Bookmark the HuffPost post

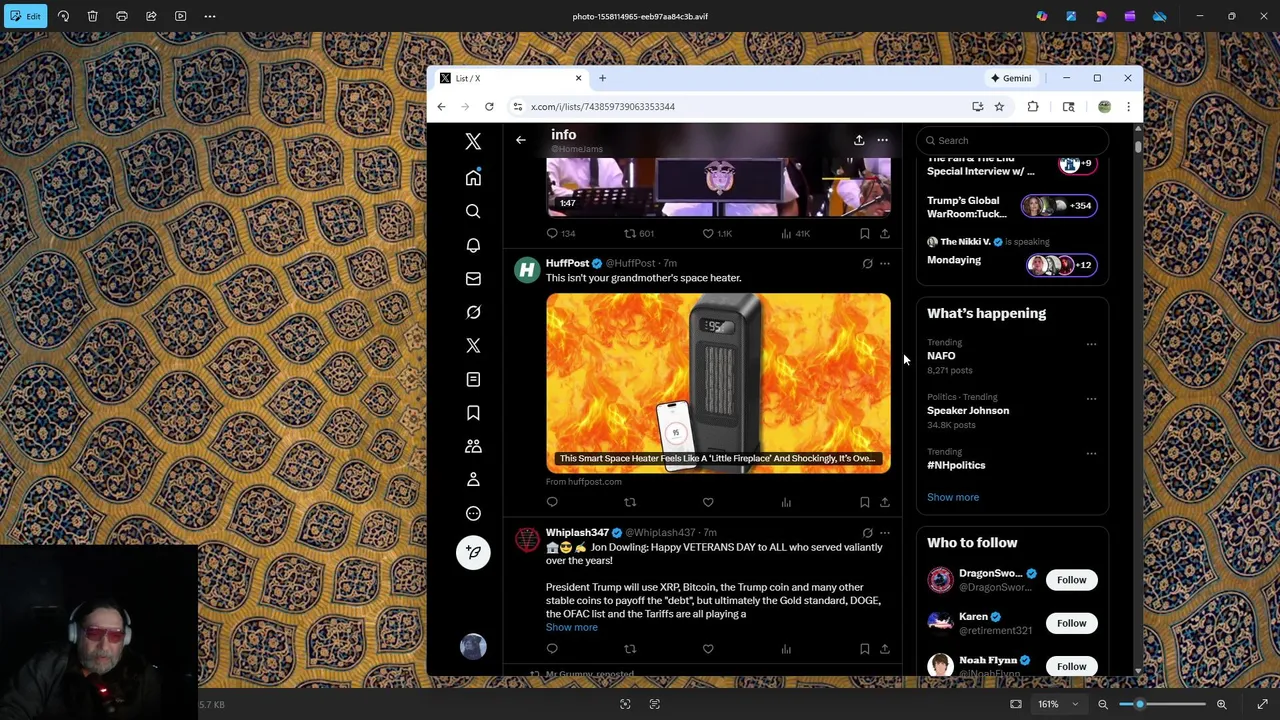point(865,502)
